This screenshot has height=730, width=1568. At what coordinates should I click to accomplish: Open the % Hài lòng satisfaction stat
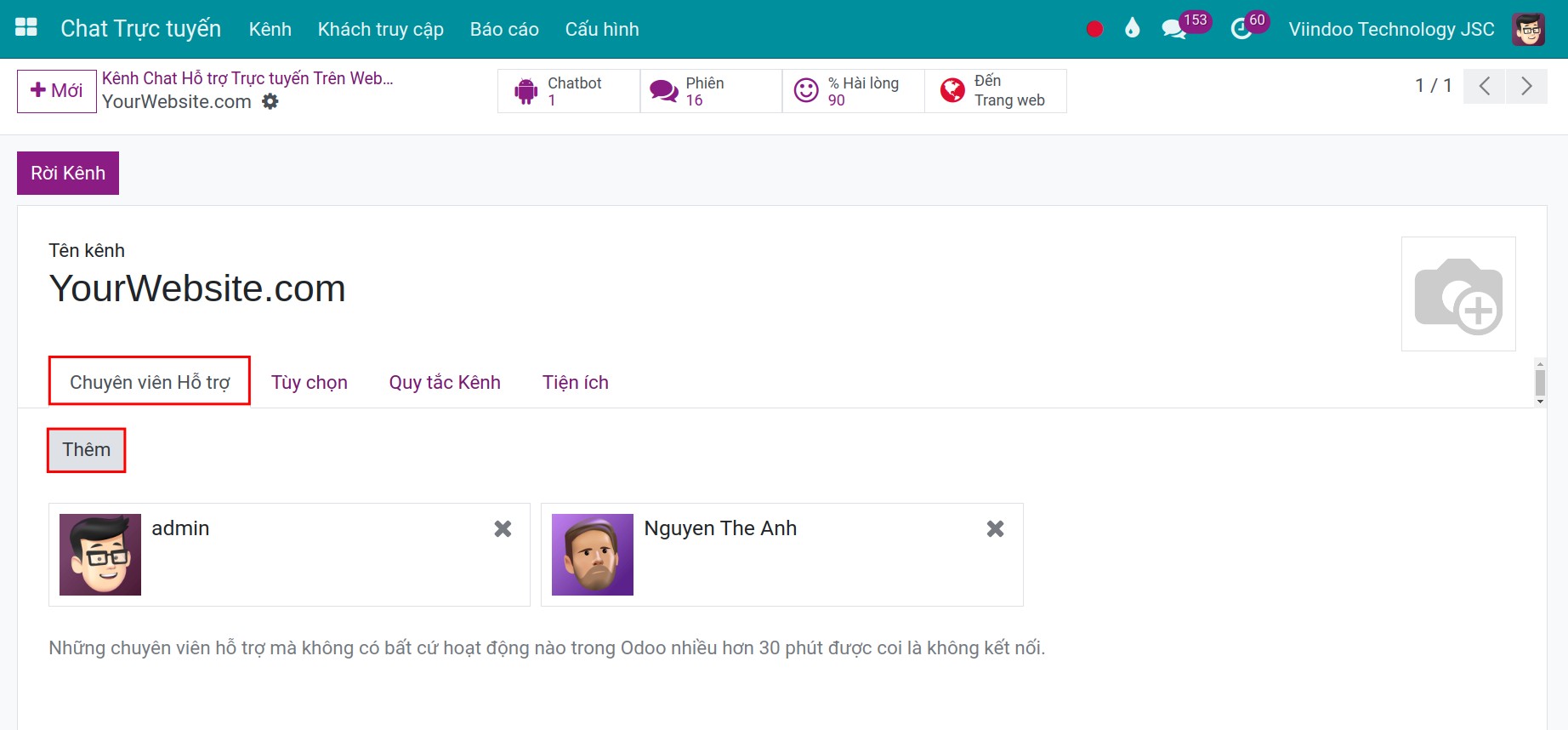tap(853, 91)
